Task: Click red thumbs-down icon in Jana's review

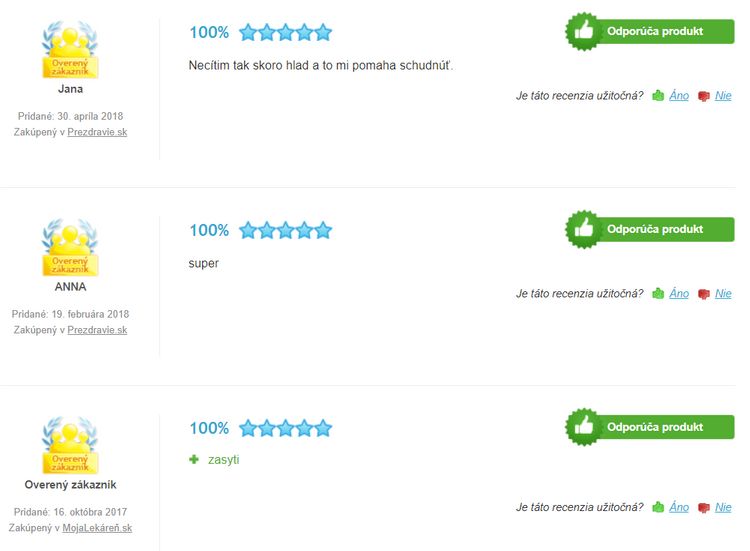Action: pyautogui.click(x=704, y=97)
